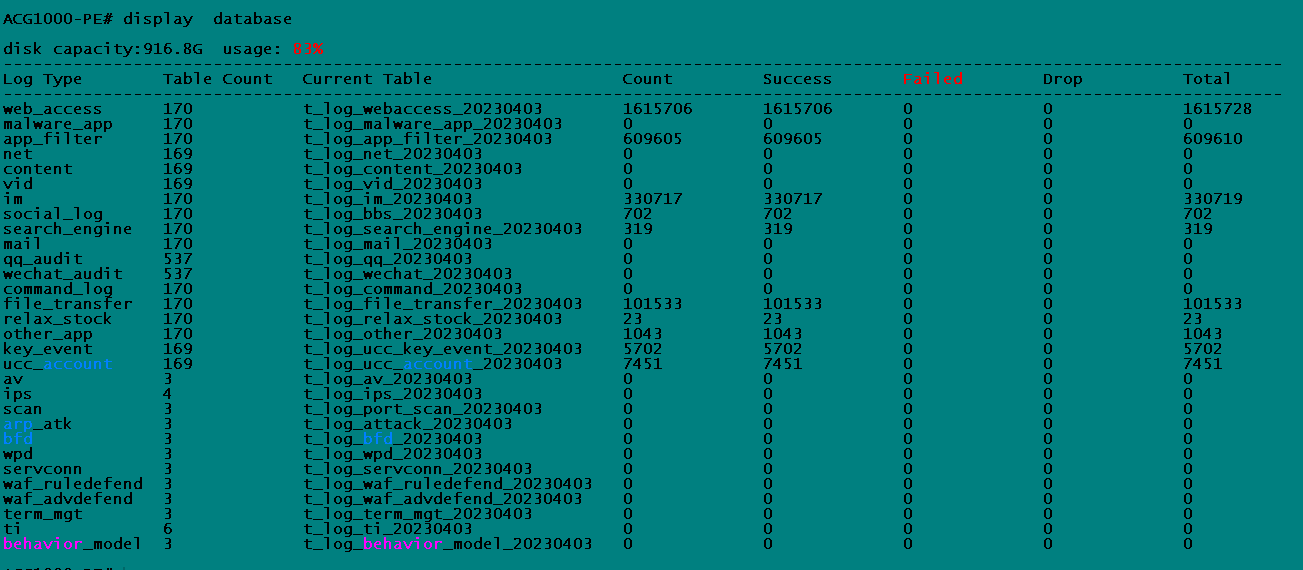Select the web_access log type
Screen dimensions: 1303x570
click(x=53, y=109)
